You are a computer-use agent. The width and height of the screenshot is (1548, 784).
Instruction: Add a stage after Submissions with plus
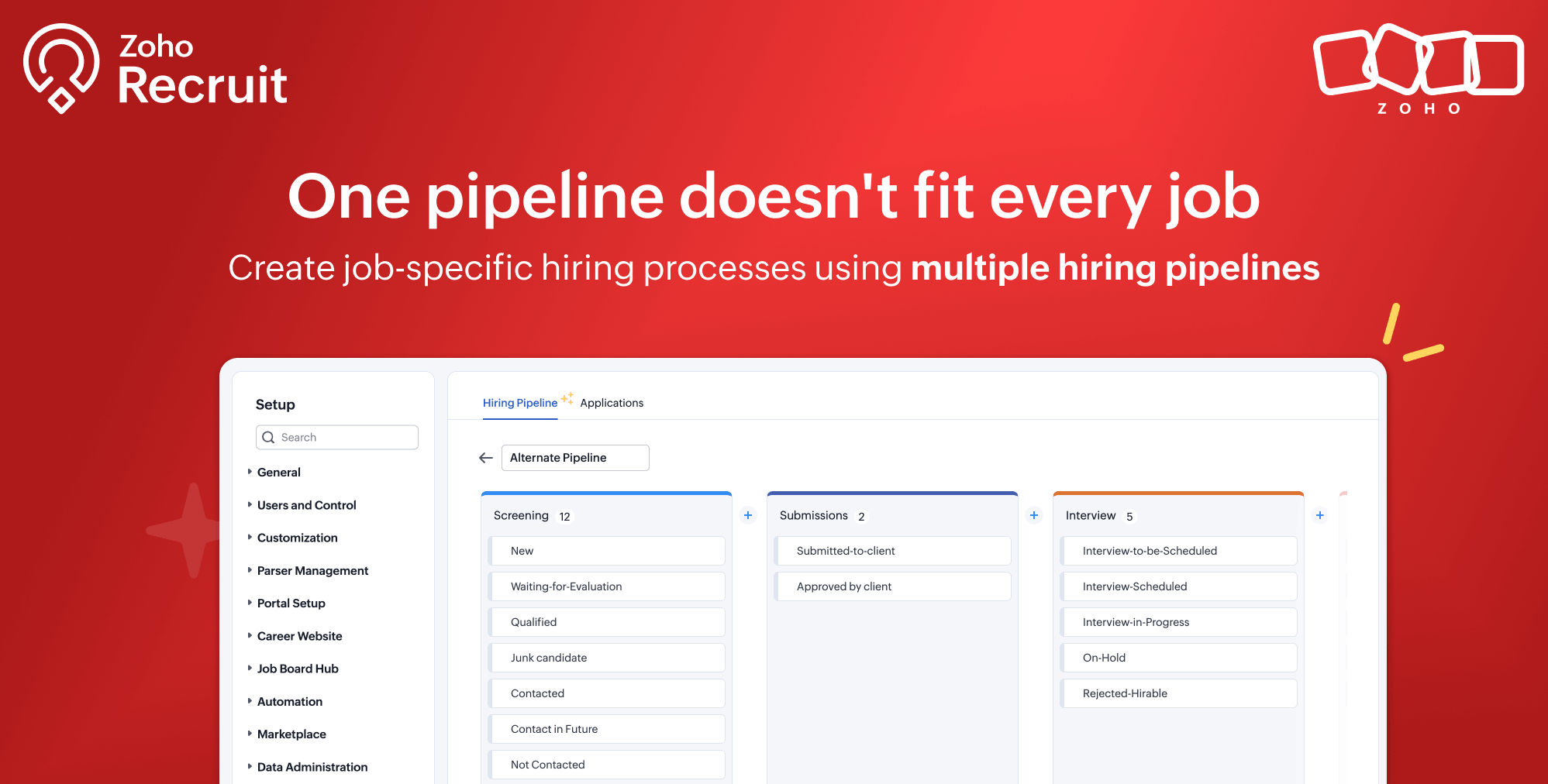coord(1034,515)
